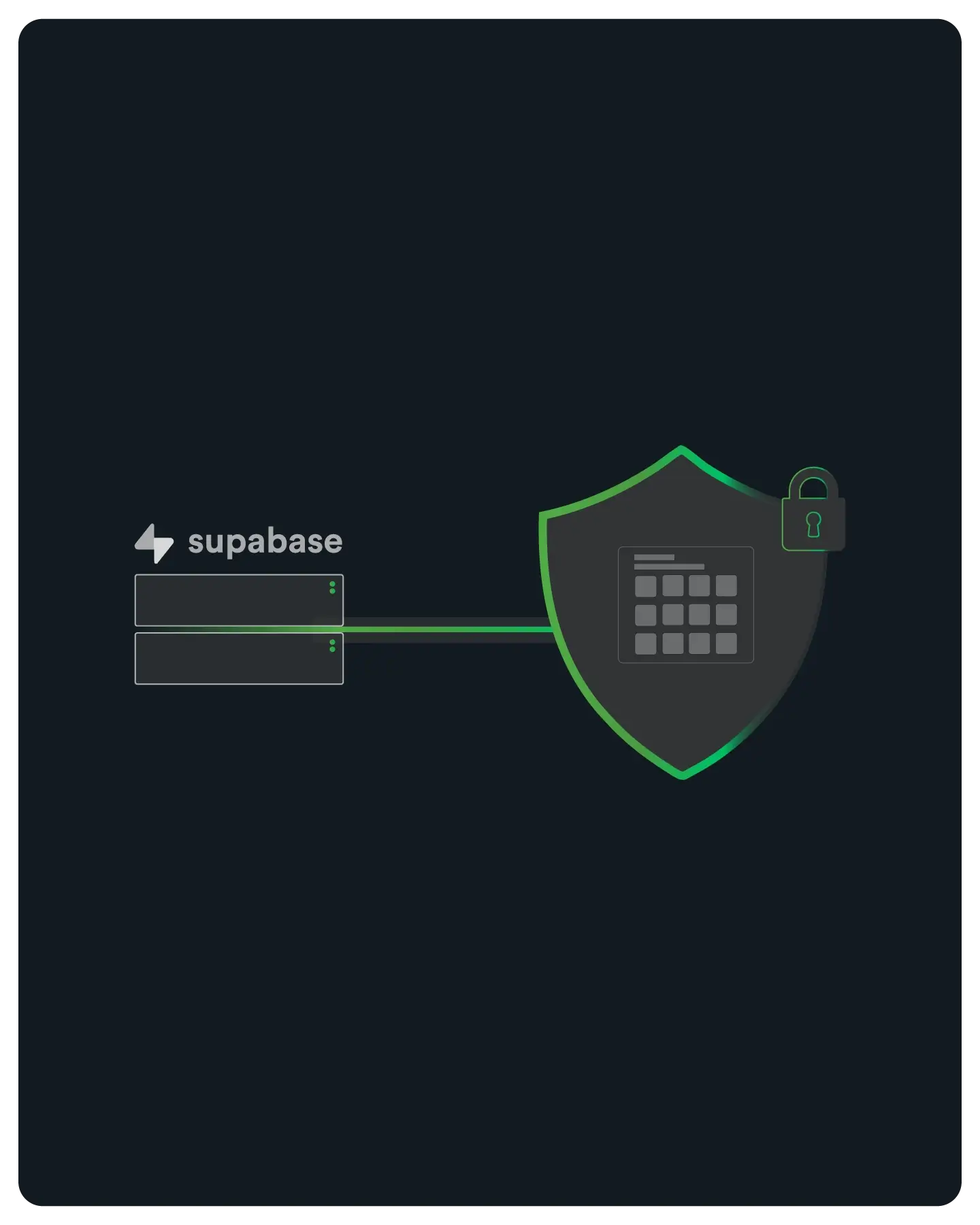980x1225 pixels.
Task: Click the bottom tip of the shield
Action: [683, 775]
